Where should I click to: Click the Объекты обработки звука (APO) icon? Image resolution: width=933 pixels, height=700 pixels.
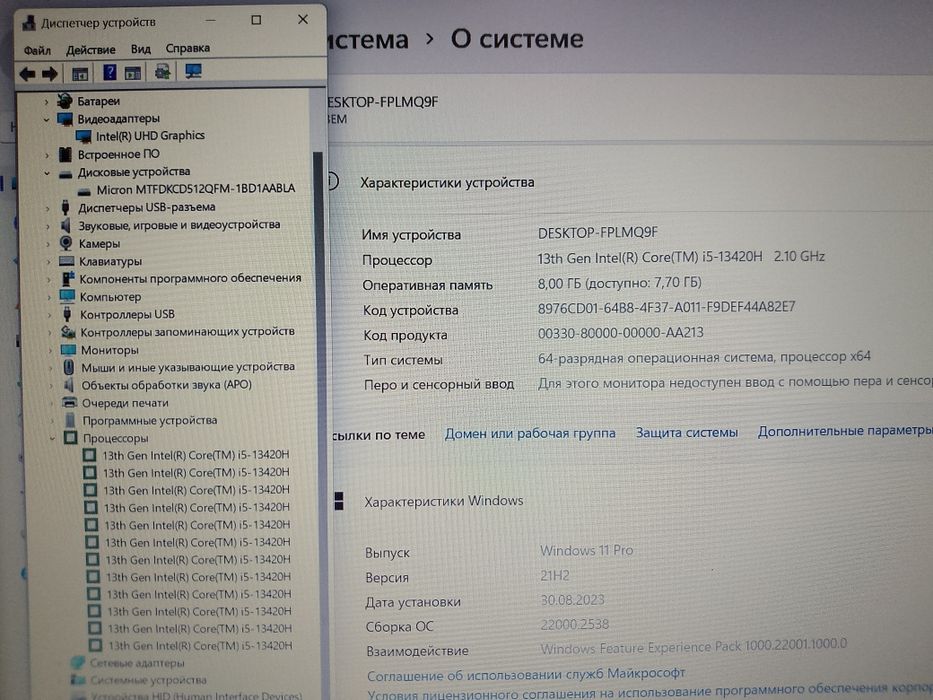pyautogui.click(x=69, y=385)
